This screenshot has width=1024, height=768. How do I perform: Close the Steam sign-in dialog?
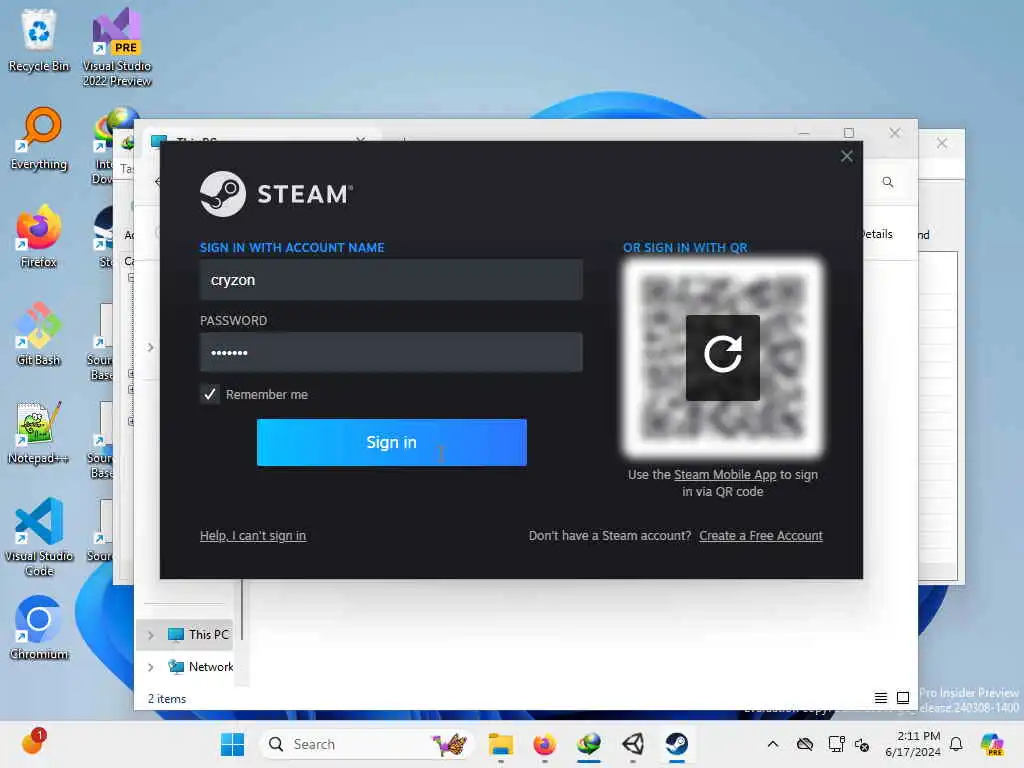(x=846, y=156)
